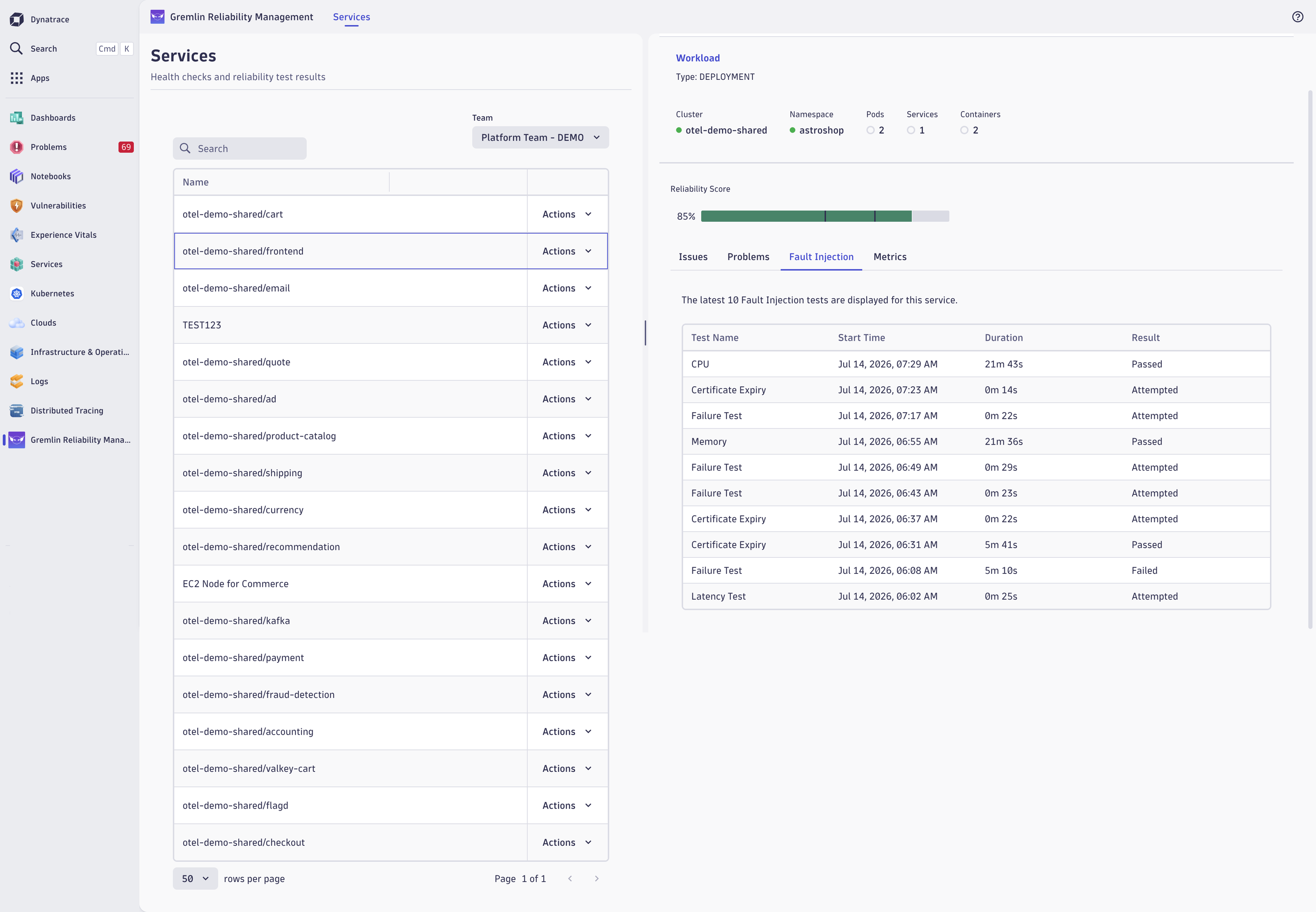
Task: Click the Services tab in header
Action: (x=351, y=17)
